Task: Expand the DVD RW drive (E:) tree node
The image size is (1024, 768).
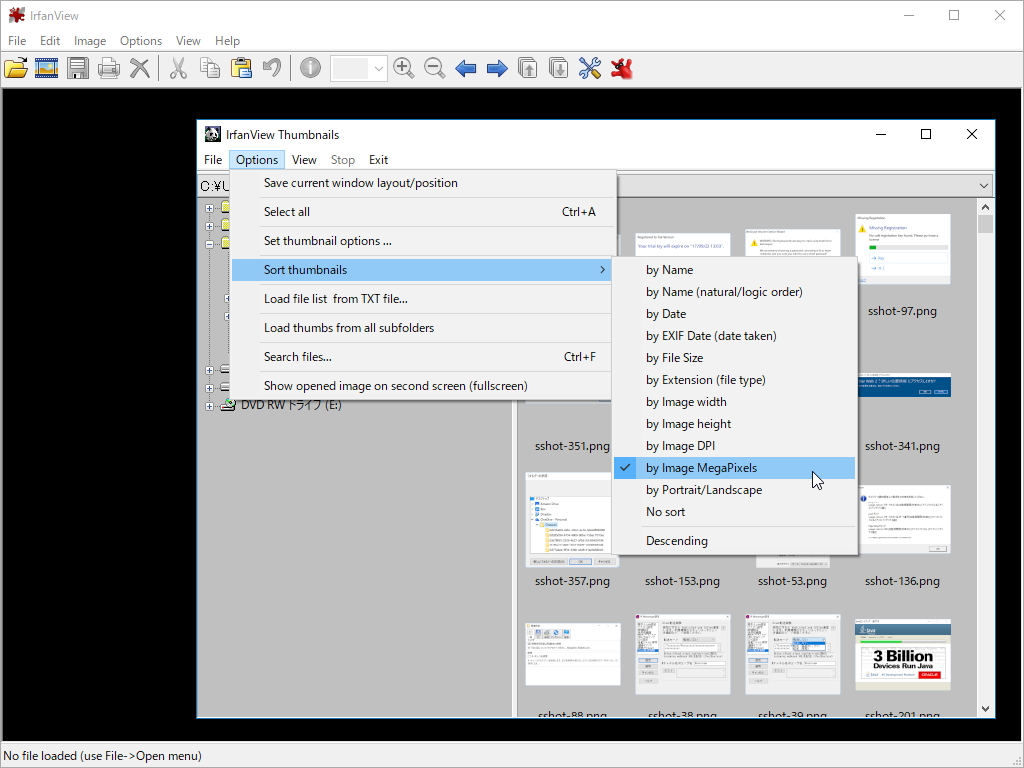Action: point(209,406)
